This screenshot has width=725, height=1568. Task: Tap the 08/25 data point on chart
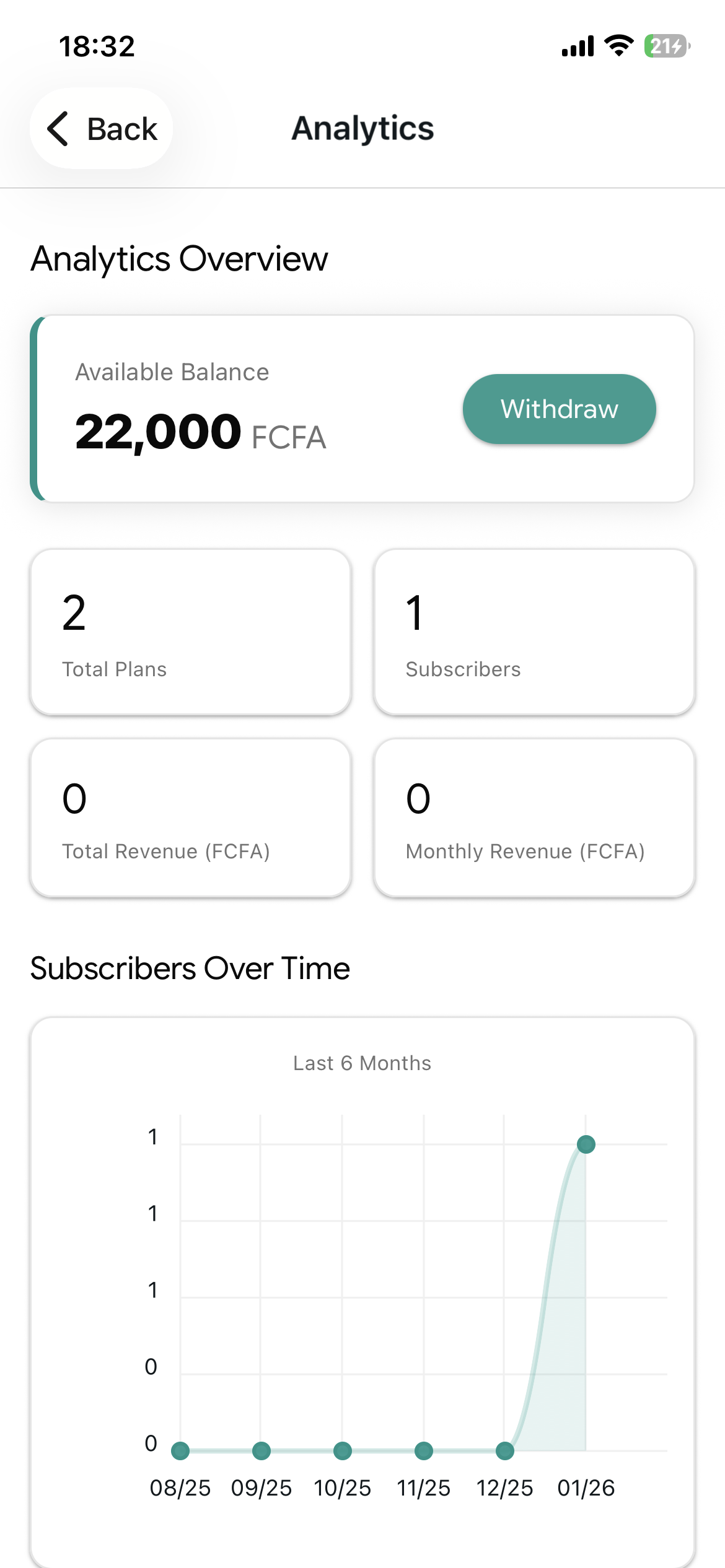click(x=180, y=1450)
